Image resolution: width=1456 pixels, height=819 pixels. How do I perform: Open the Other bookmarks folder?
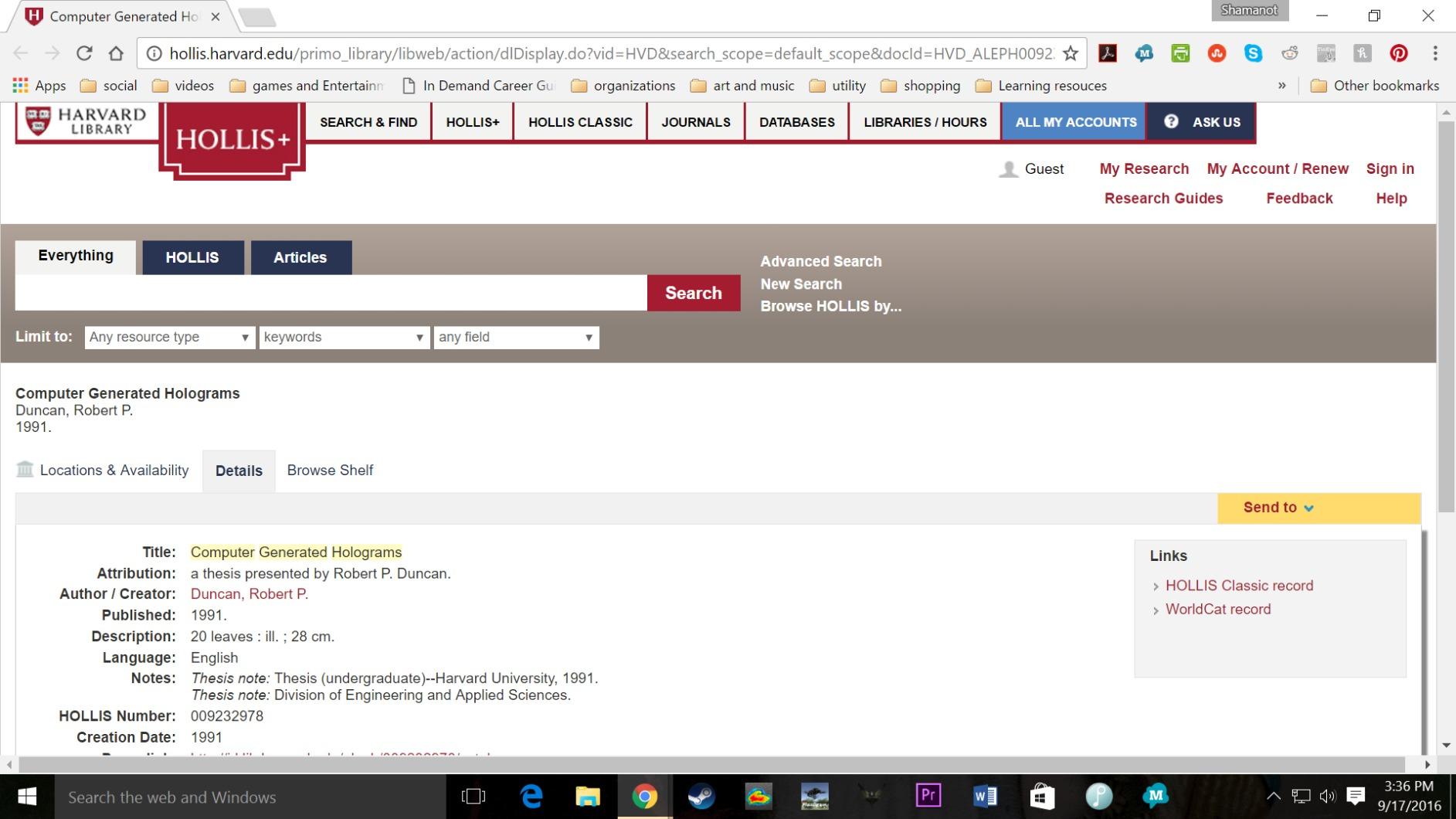pos(1375,86)
